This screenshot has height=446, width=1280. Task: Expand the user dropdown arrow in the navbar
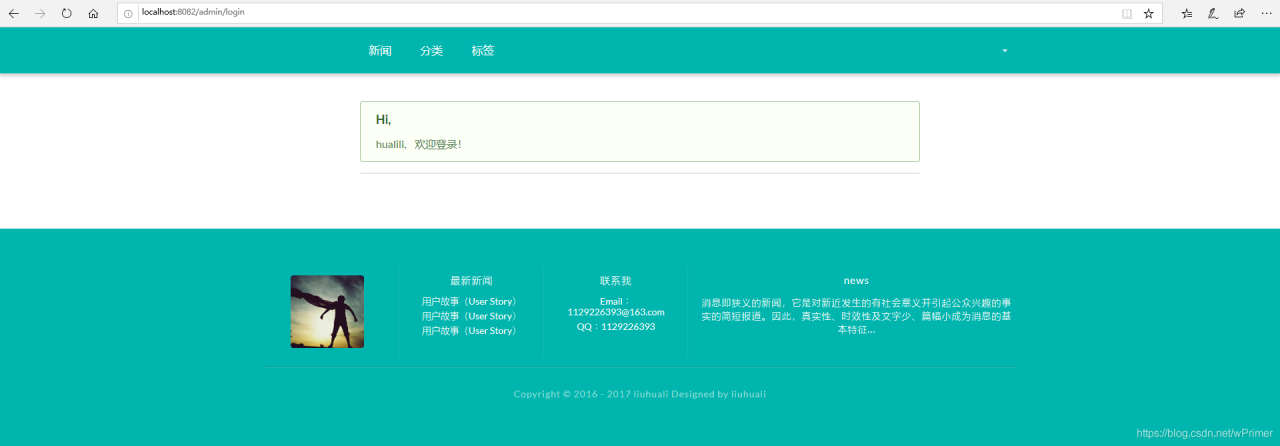1005,51
